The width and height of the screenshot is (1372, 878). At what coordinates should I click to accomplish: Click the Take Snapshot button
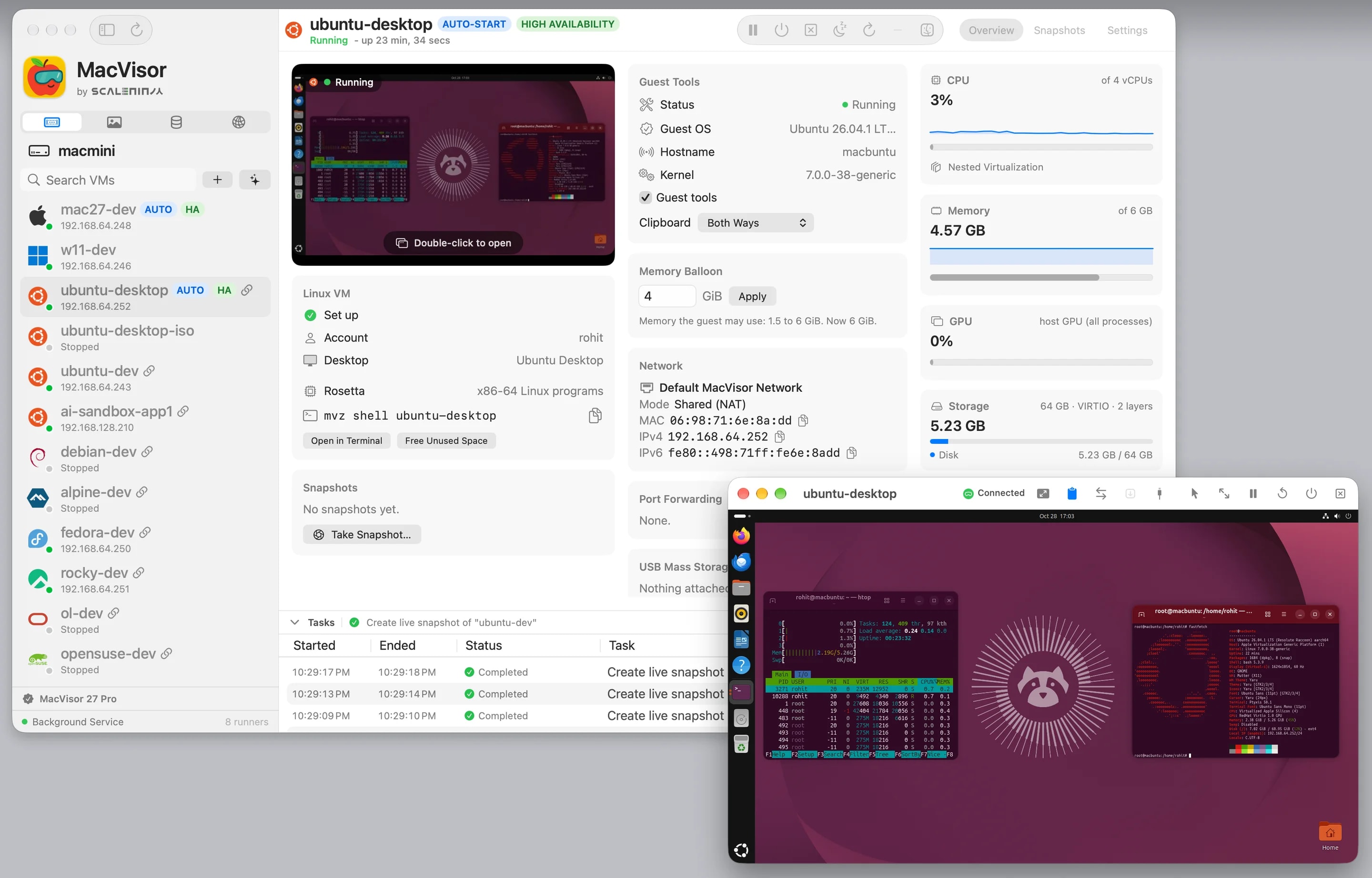click(362, 535)
